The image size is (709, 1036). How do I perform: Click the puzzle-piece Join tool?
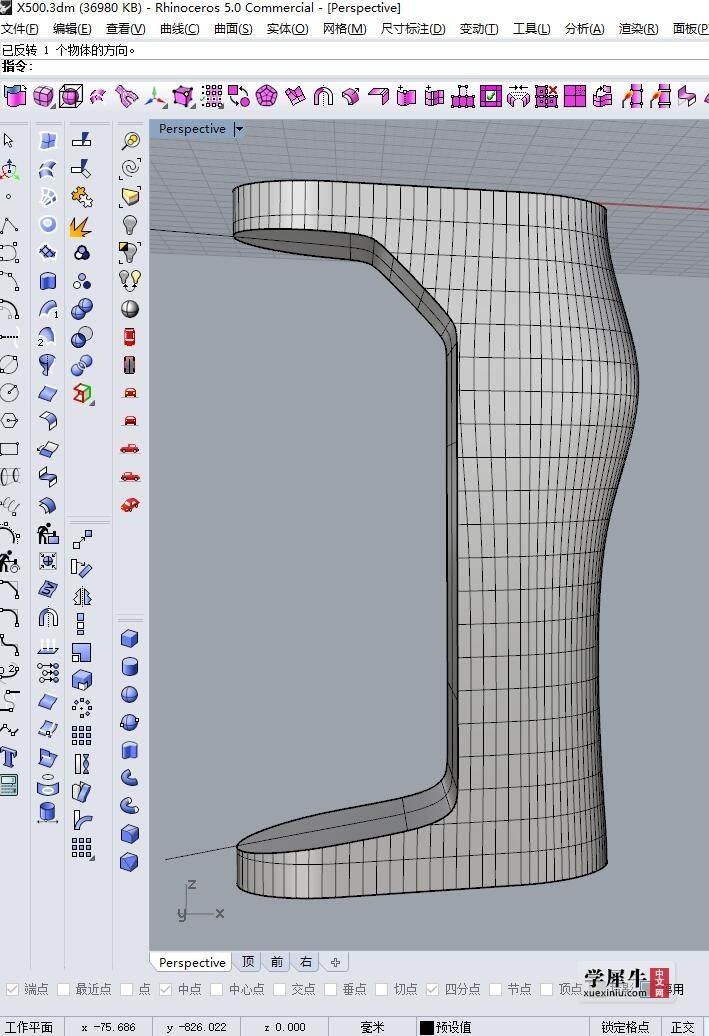[x=81, y=197]
